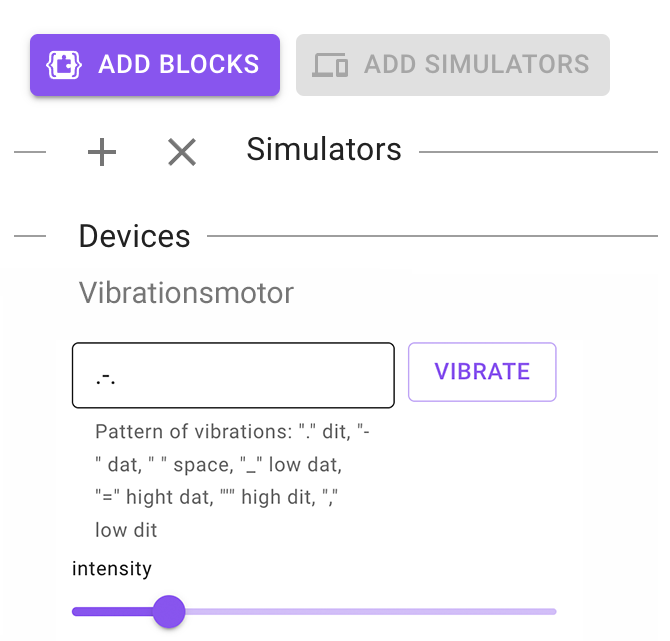Click the devices icon inside ADD SIMULATORS
The width and height of the screenshot is (670, 641).
(x=330, y=65)
